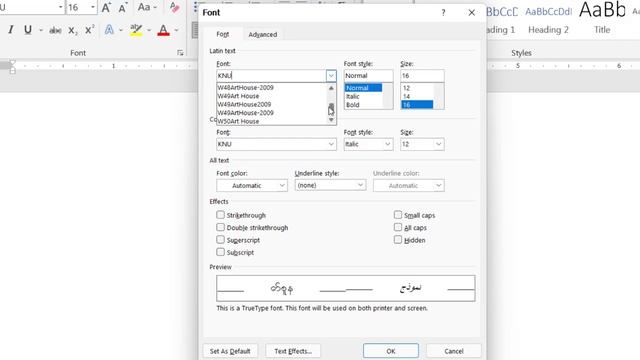The image size is (640, 360).
Task: Open Text Effects button
Action: (x=293, y=351)
